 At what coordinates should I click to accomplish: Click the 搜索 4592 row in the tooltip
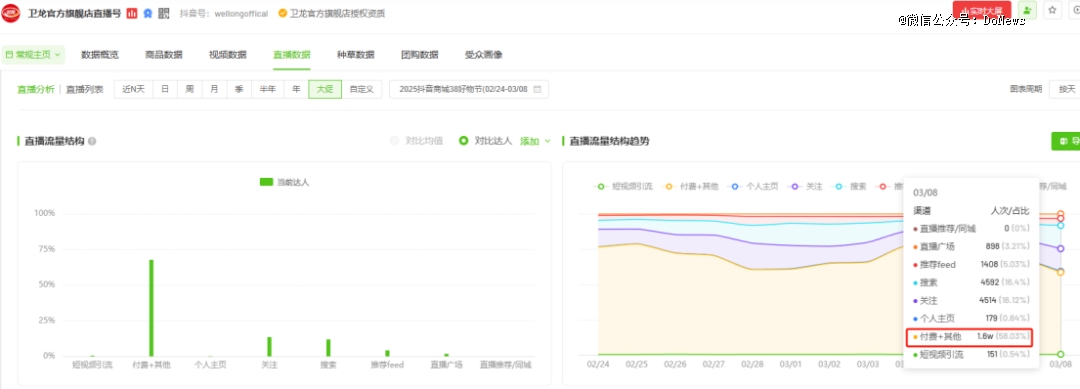pyautogui.click(x=971, y=282)
